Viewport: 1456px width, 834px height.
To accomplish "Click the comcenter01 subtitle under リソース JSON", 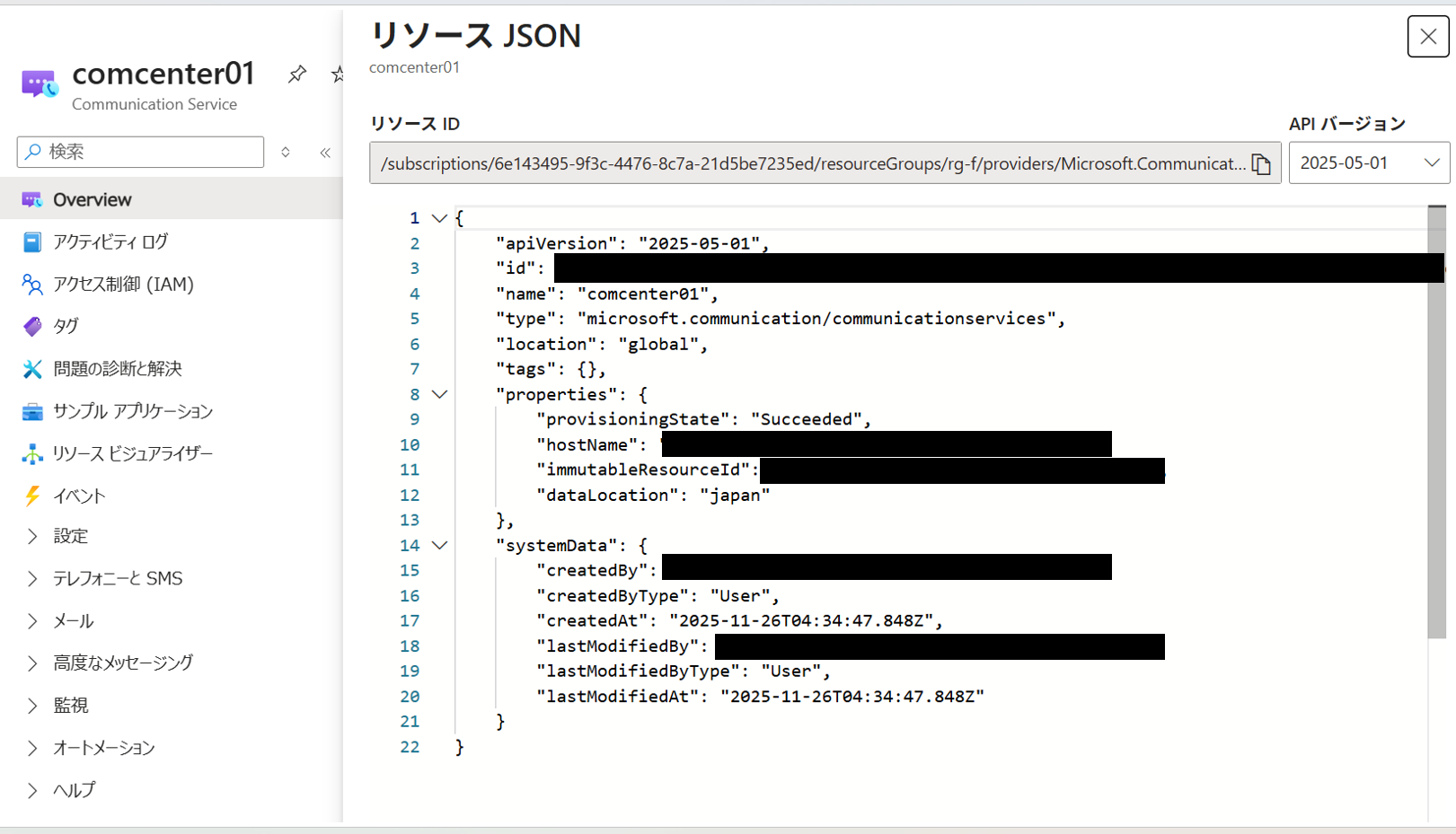I will tap(414, 67).
